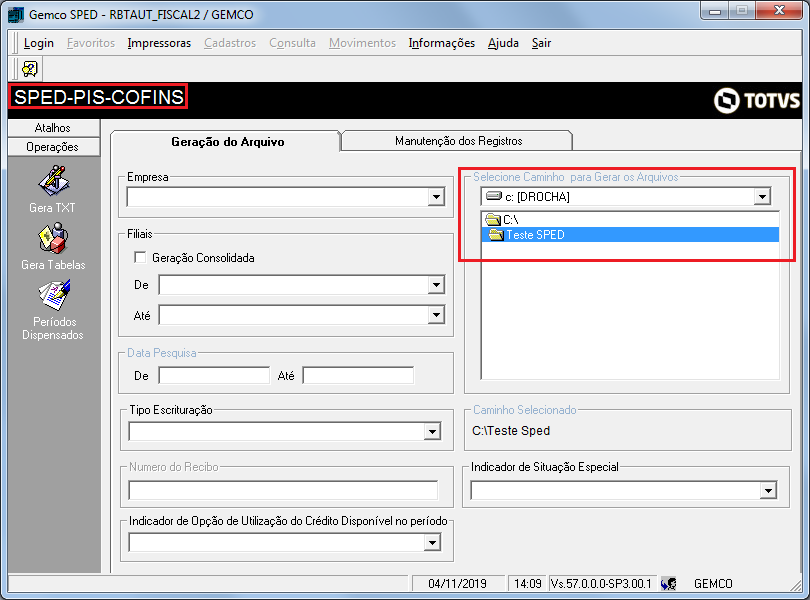
Task: Click the time 14:09 in status bar
Action: [527, 584]
